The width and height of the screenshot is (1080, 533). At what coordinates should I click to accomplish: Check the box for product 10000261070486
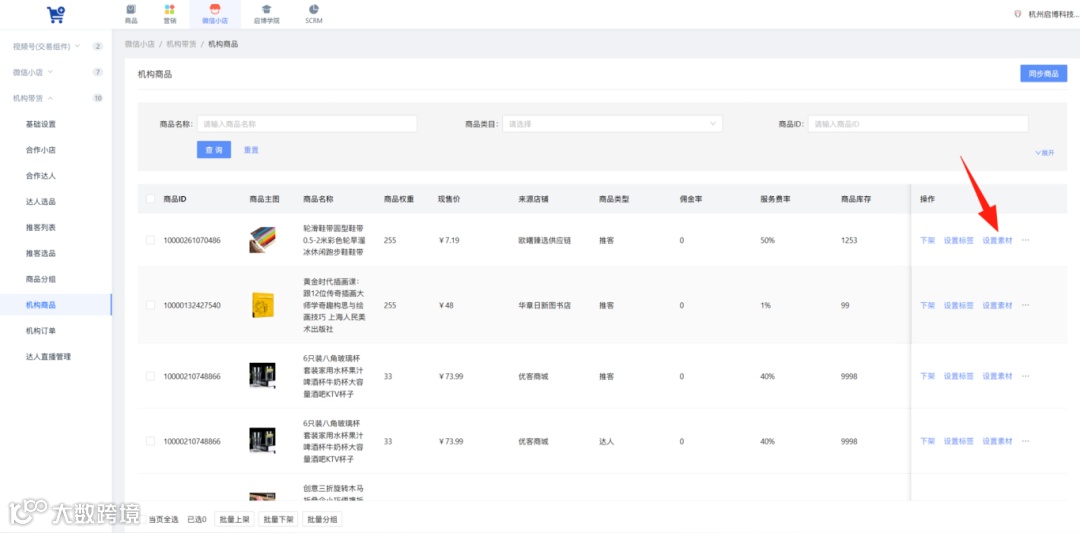[151, 240]
